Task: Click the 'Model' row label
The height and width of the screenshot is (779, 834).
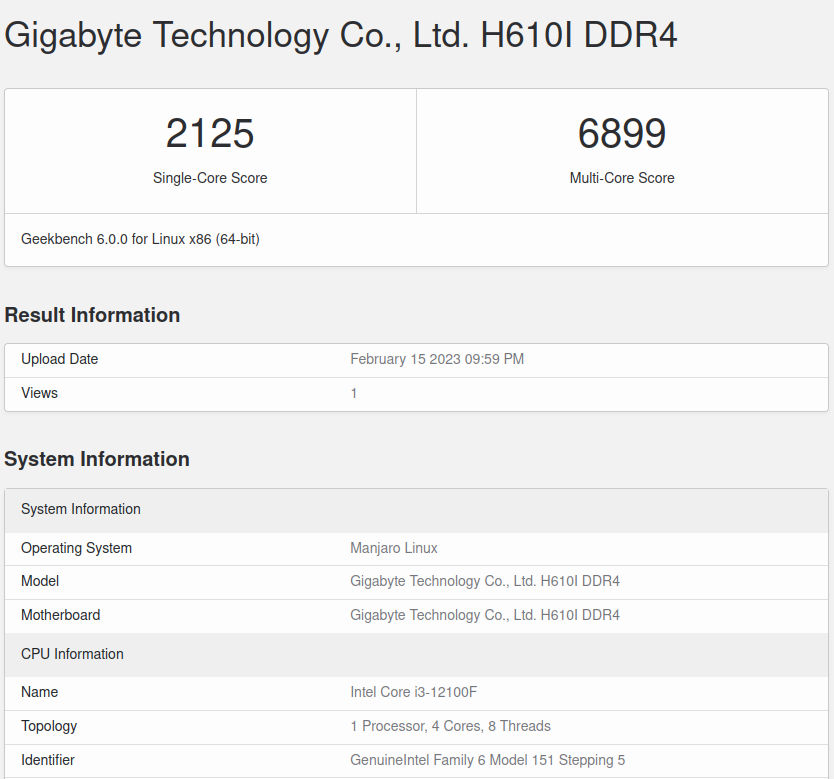Action: point(40,581)
